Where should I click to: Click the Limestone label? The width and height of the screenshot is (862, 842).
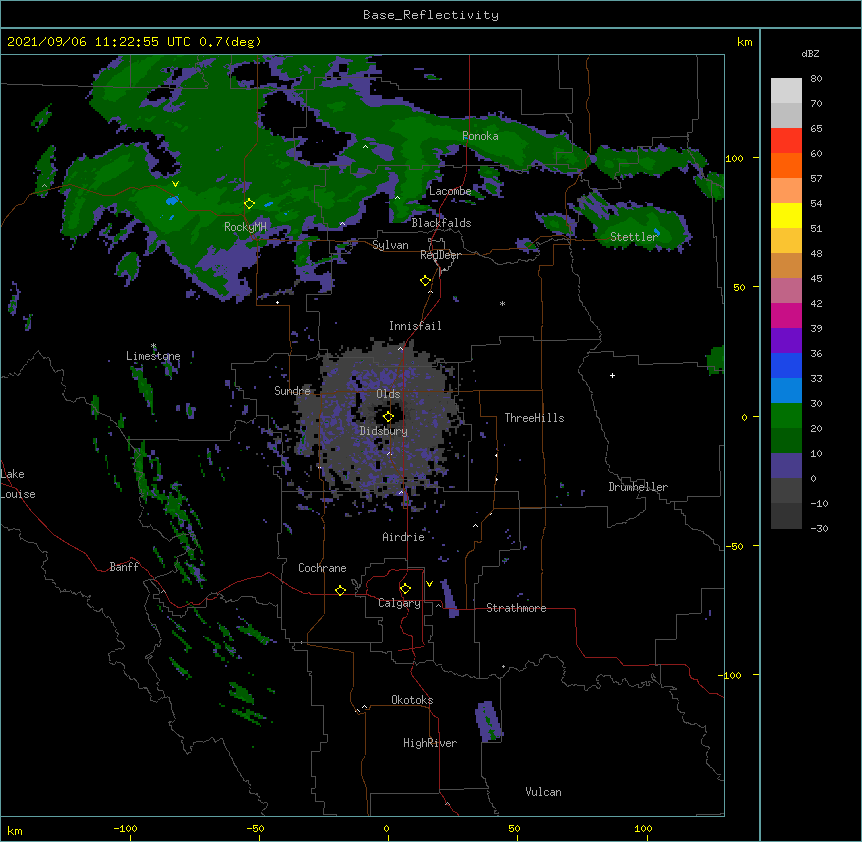point(153,356)
